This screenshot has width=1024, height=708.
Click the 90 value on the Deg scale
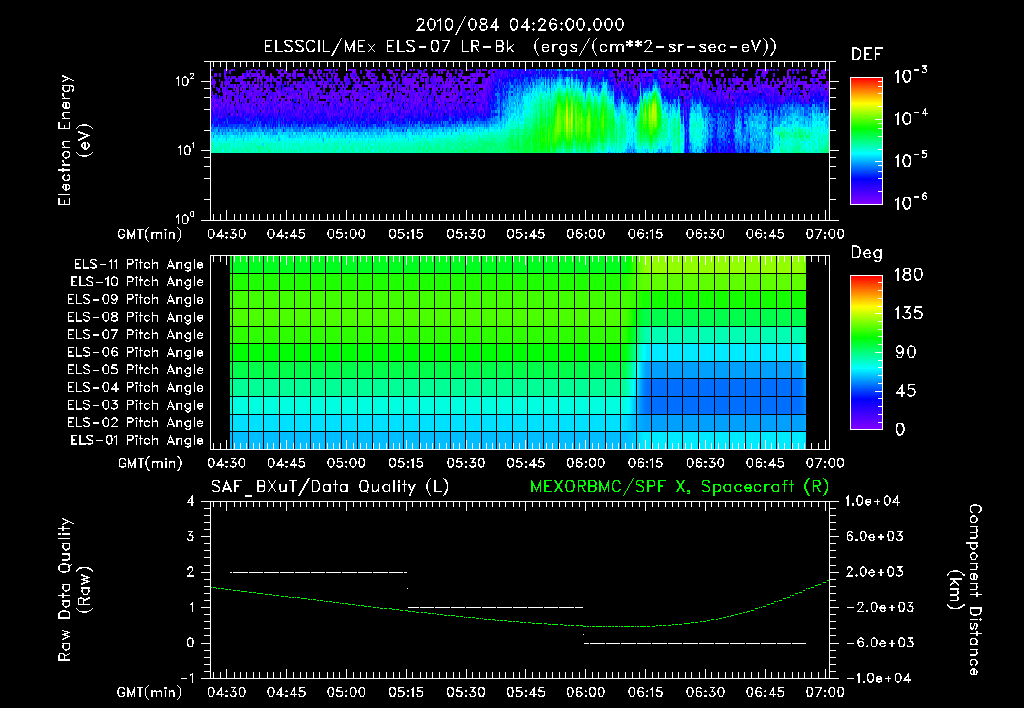click(906, 353)
